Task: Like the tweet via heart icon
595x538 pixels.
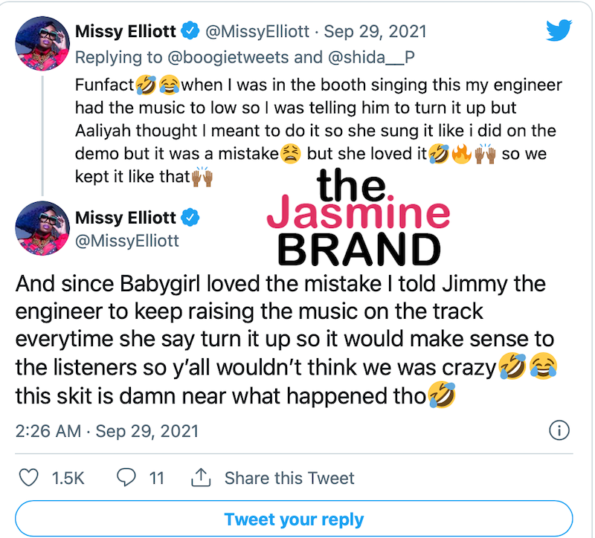Action: pos(29,477)
